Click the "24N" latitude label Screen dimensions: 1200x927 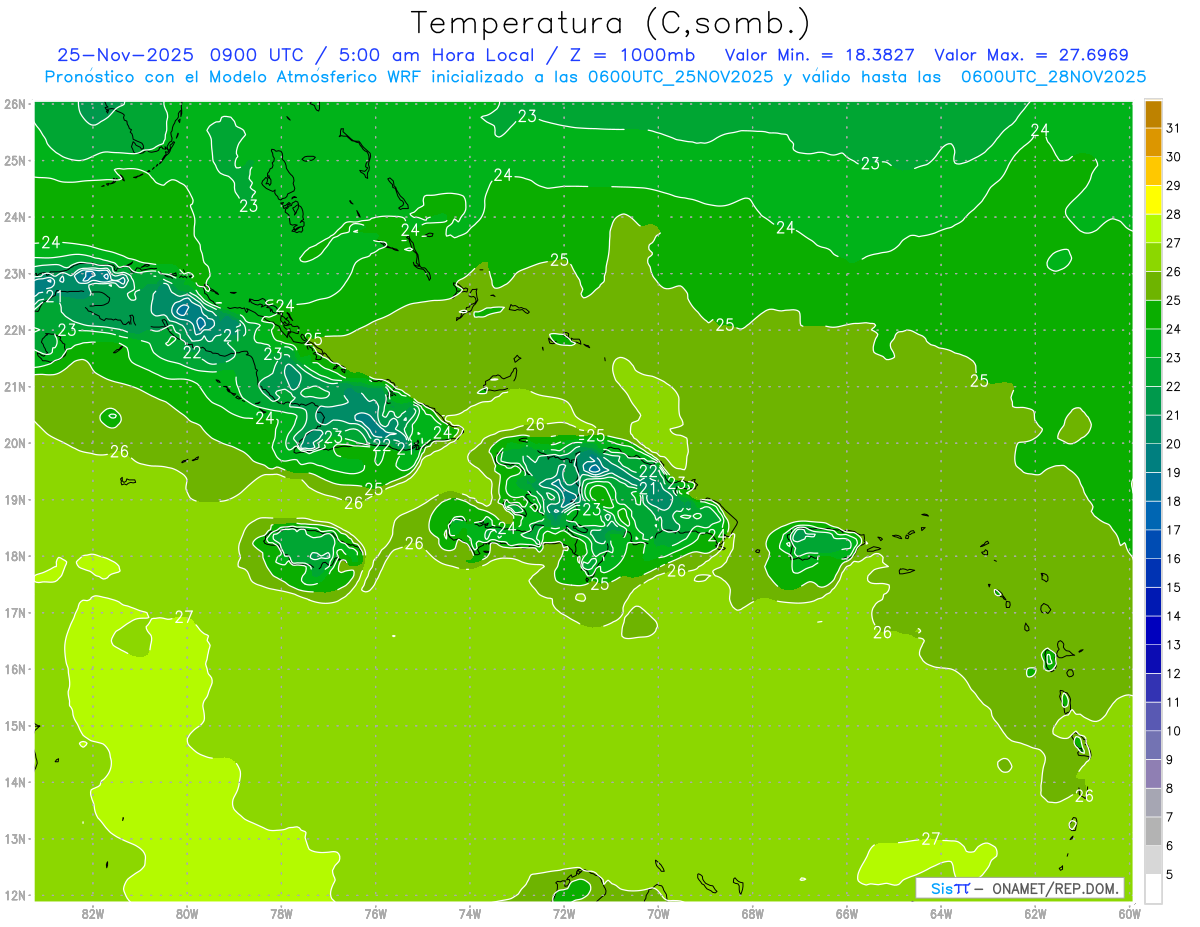pyautogui.click(x=14, y=217)
